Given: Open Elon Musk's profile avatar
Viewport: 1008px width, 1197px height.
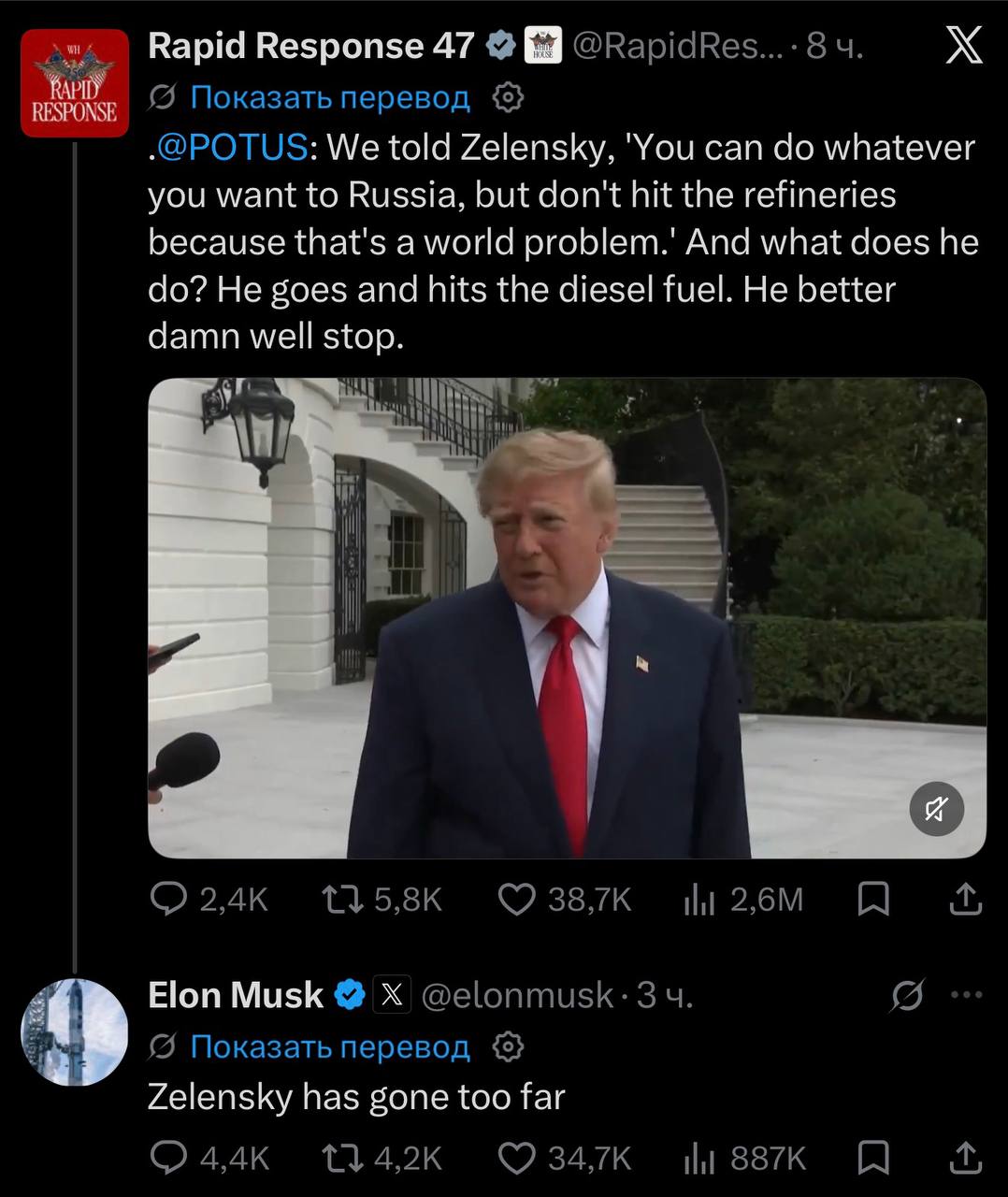Looking at the screenshot, I should 75,1031.
